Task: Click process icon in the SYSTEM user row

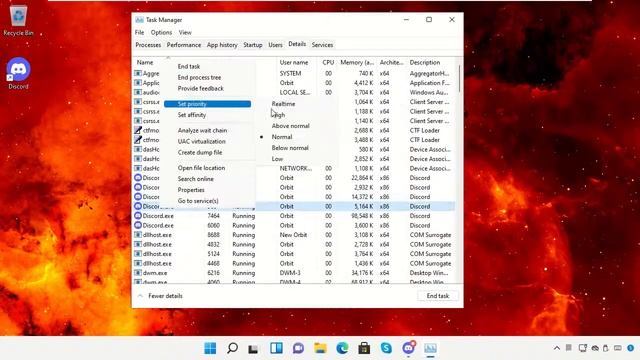Action: [138, 73]
